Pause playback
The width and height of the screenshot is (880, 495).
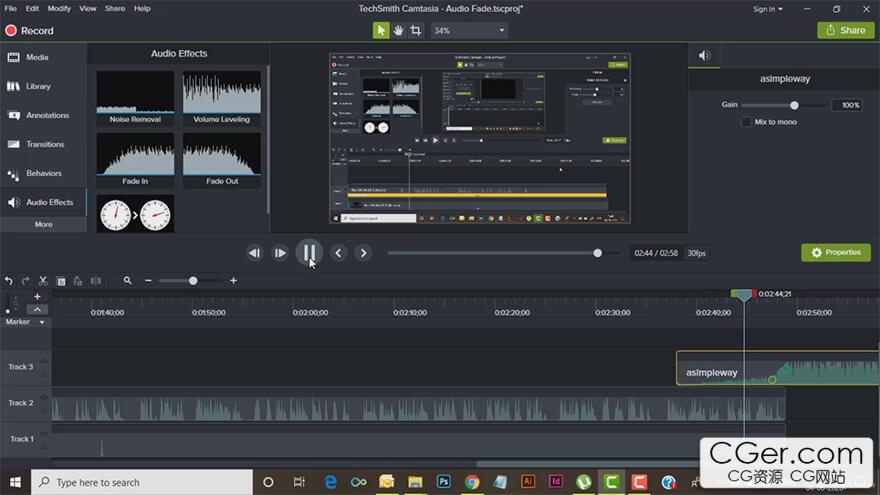pos(309,253)
